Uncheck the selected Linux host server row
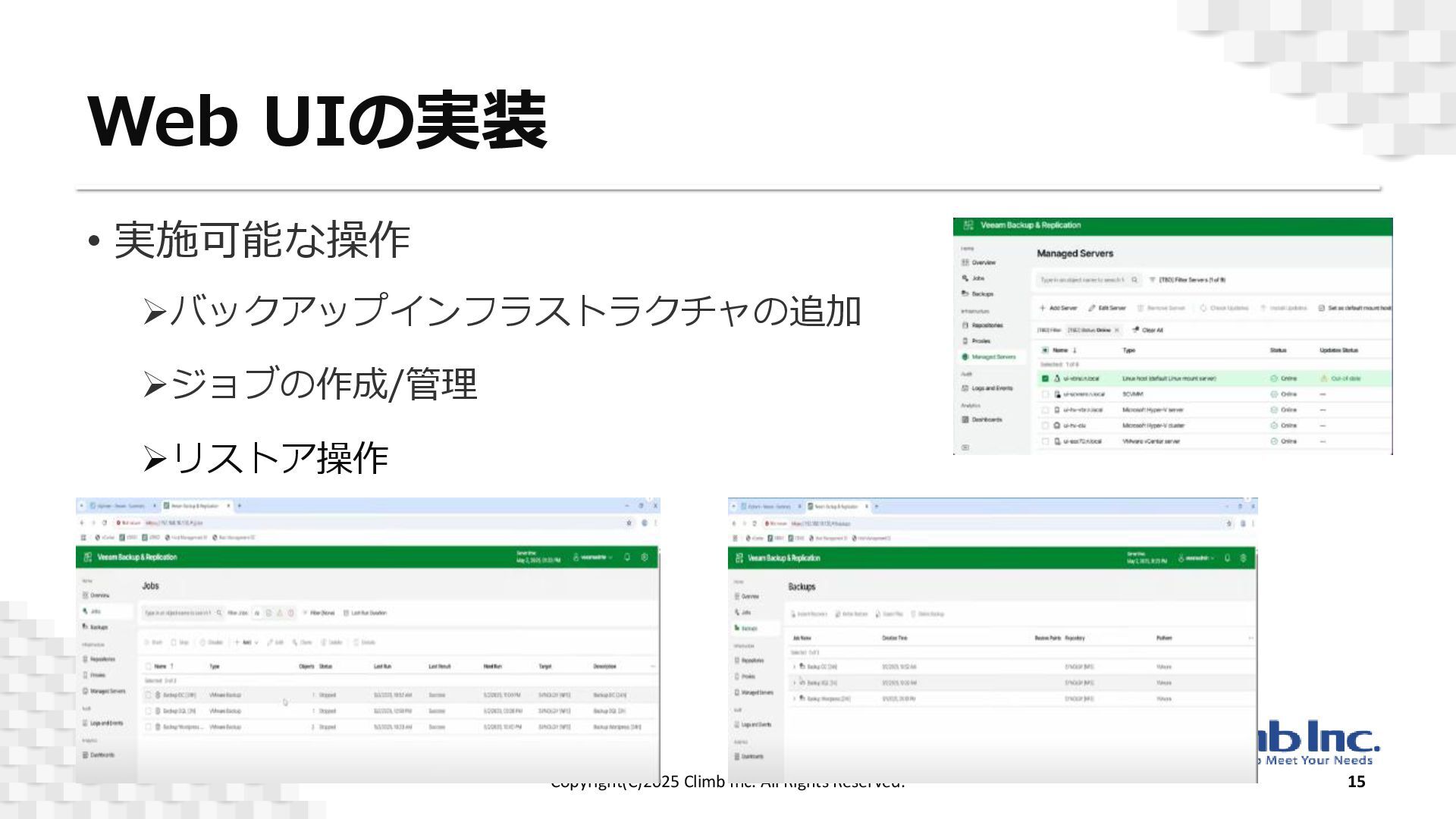Screen dimensions: 1456x819 tap(1045, 378)
